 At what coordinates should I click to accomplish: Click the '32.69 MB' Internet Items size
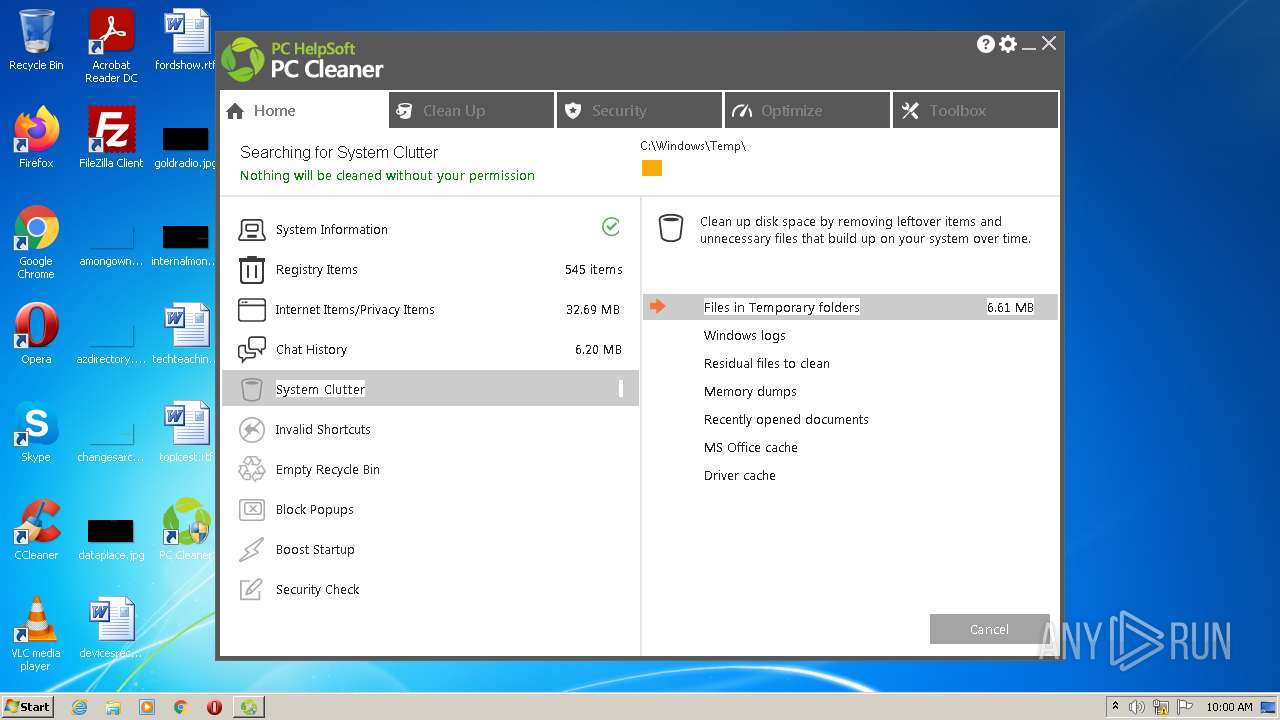593,310
